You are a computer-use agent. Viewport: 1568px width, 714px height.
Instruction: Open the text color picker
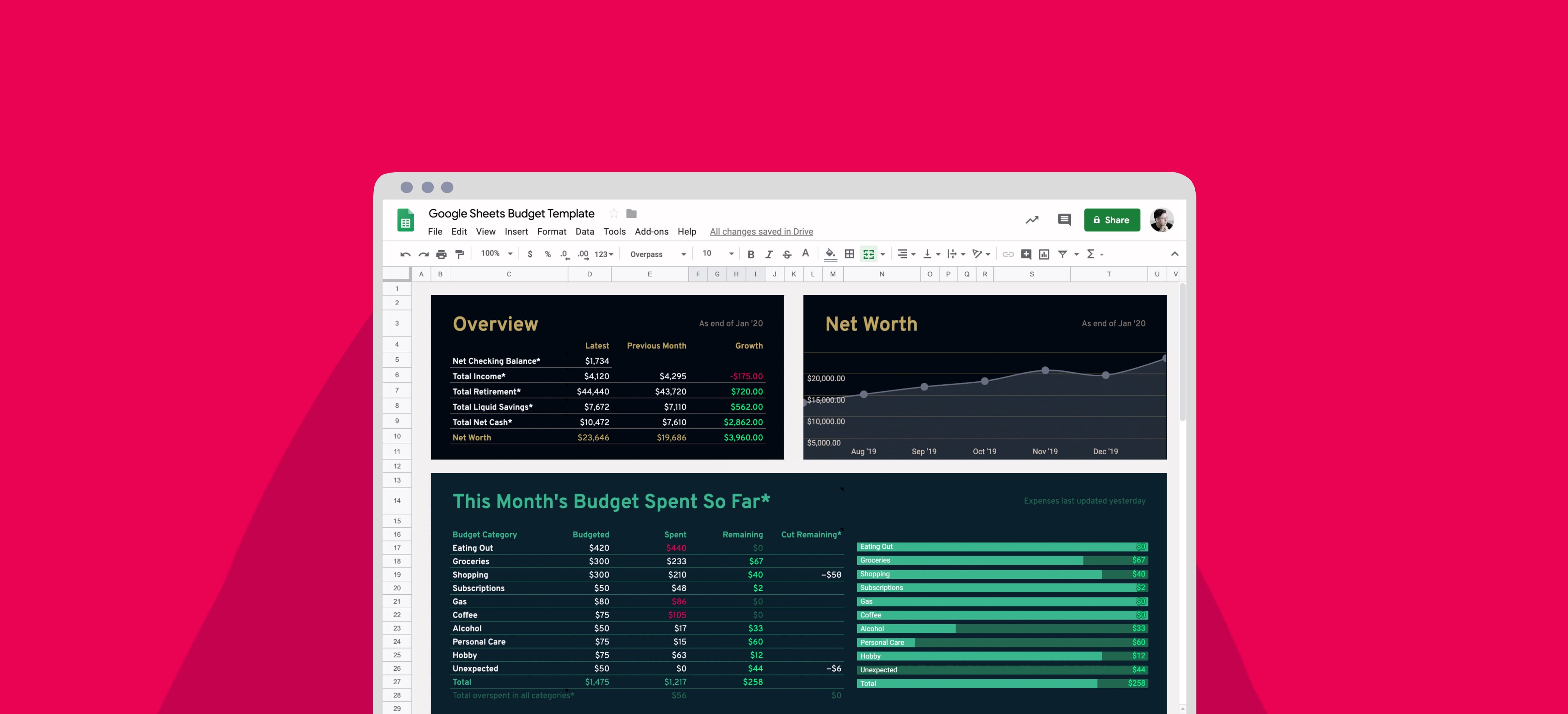click(x=805, y=254)
